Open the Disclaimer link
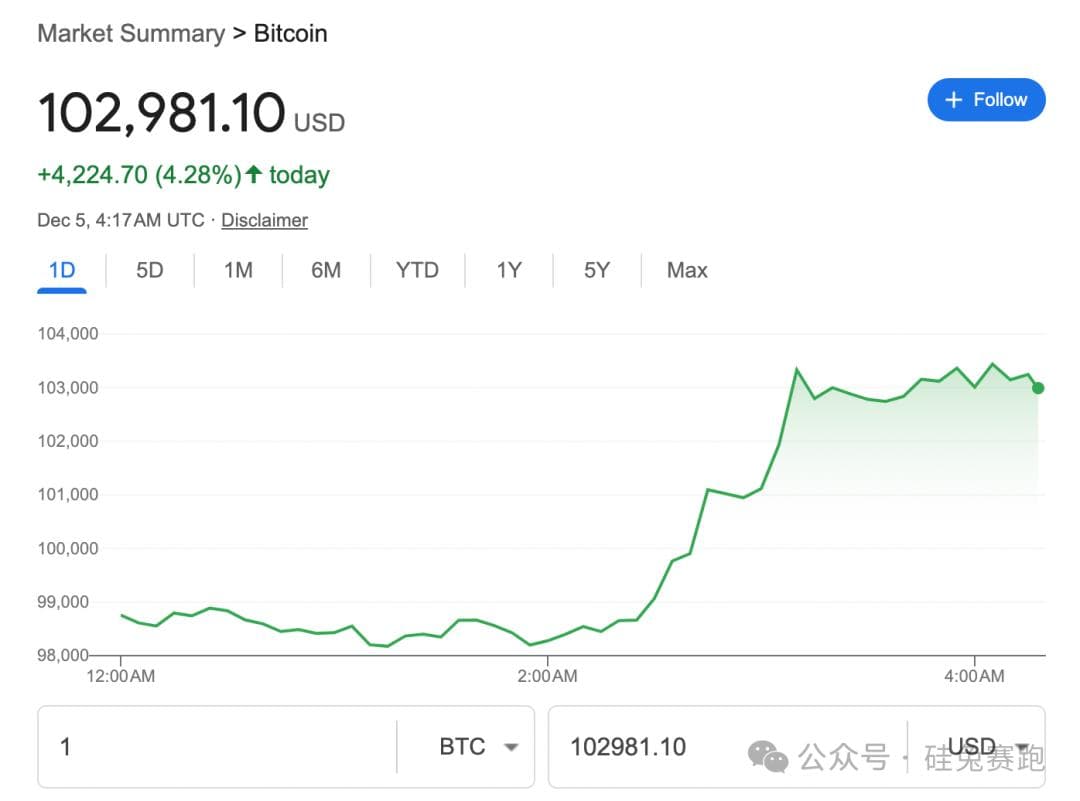Image resolution: width=1080 pixels, height=801 pixels. coord(264,220)
